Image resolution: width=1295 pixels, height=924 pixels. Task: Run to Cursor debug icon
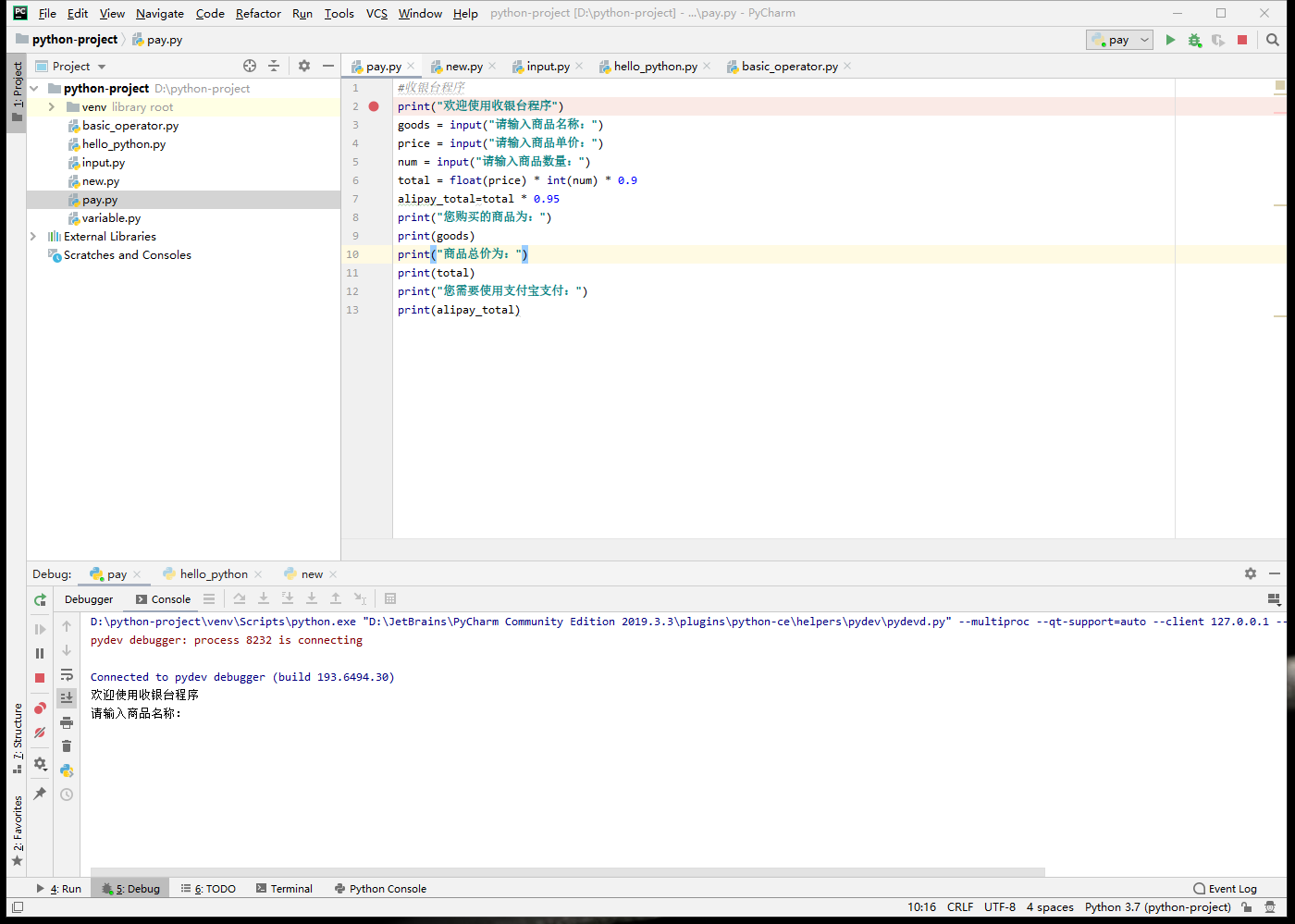point(360,599)
